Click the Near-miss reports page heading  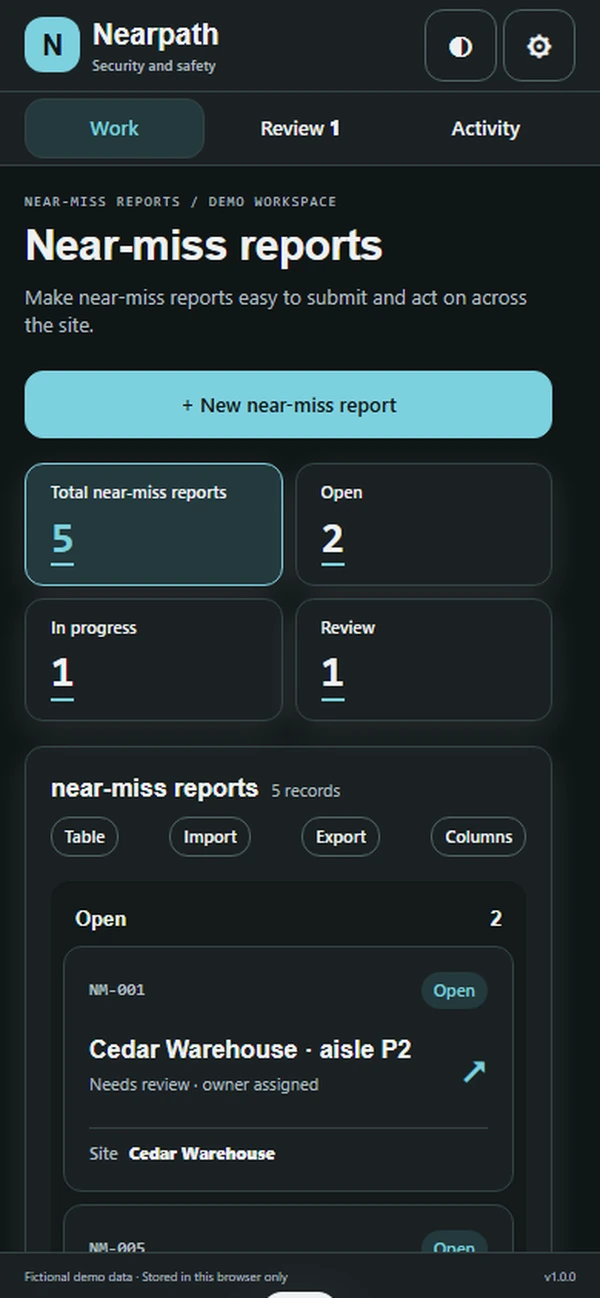pyautogui.click(x=204, y=246)
